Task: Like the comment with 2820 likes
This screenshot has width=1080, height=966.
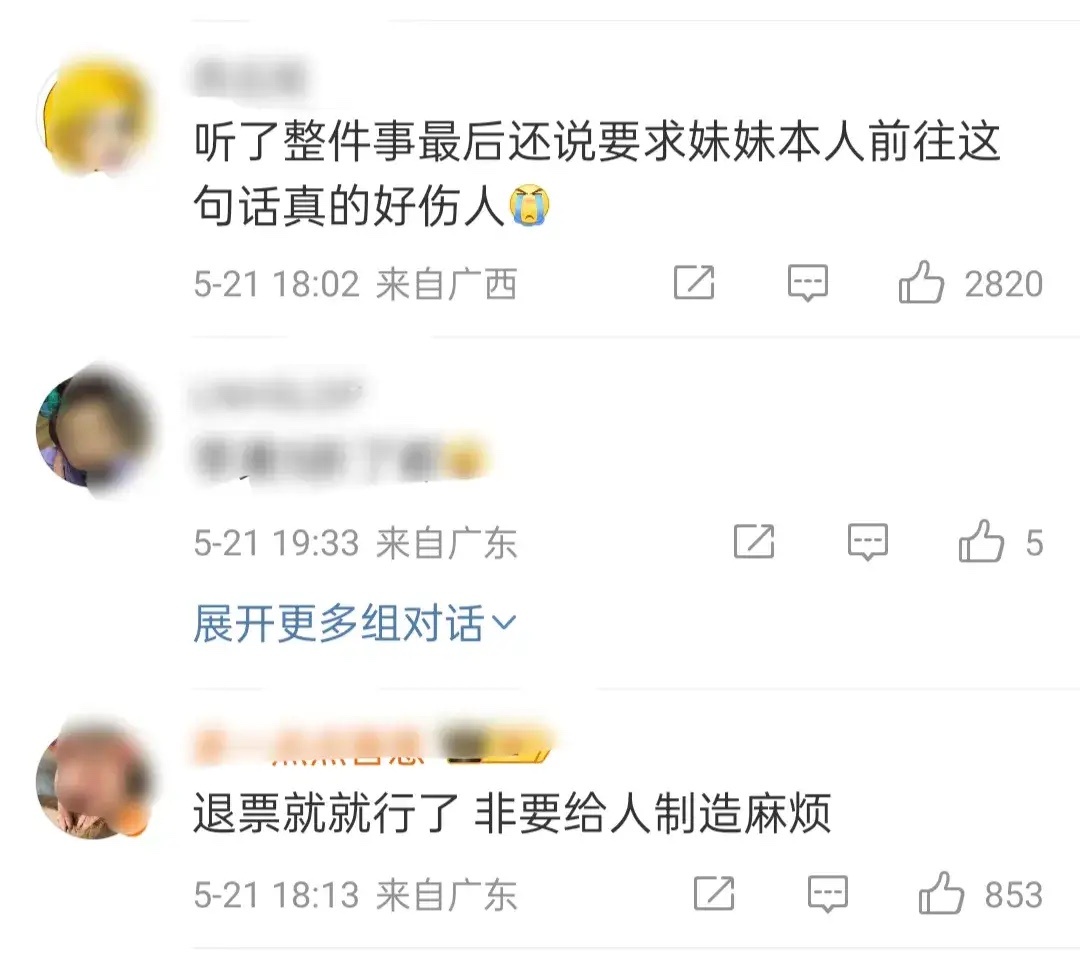Action: 921,282
